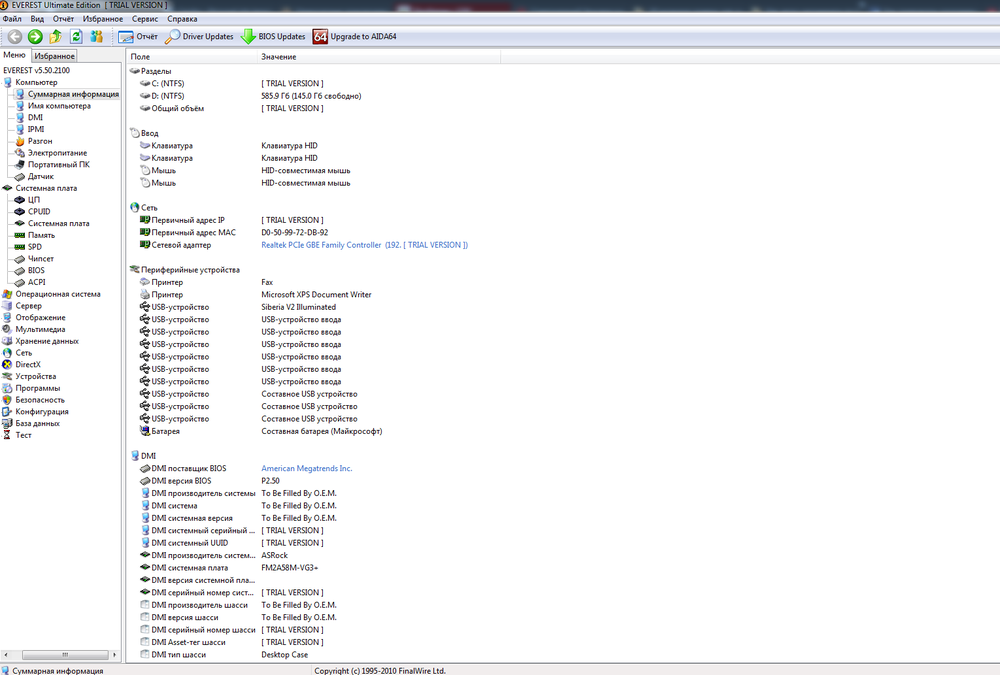Click the green Forward navigation arrow

[x=35, y=37]
